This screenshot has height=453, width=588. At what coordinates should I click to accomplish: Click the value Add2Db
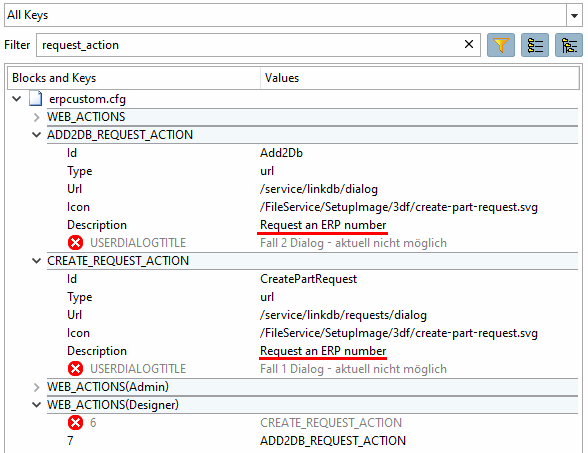(x=281, y=153)
